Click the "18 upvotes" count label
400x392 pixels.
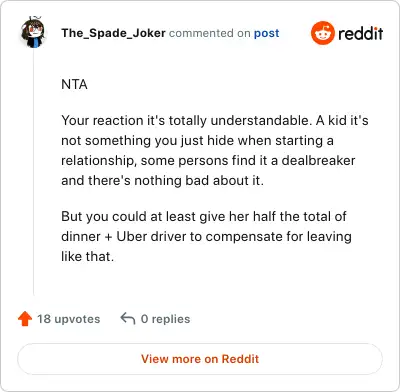click(68, 319)
